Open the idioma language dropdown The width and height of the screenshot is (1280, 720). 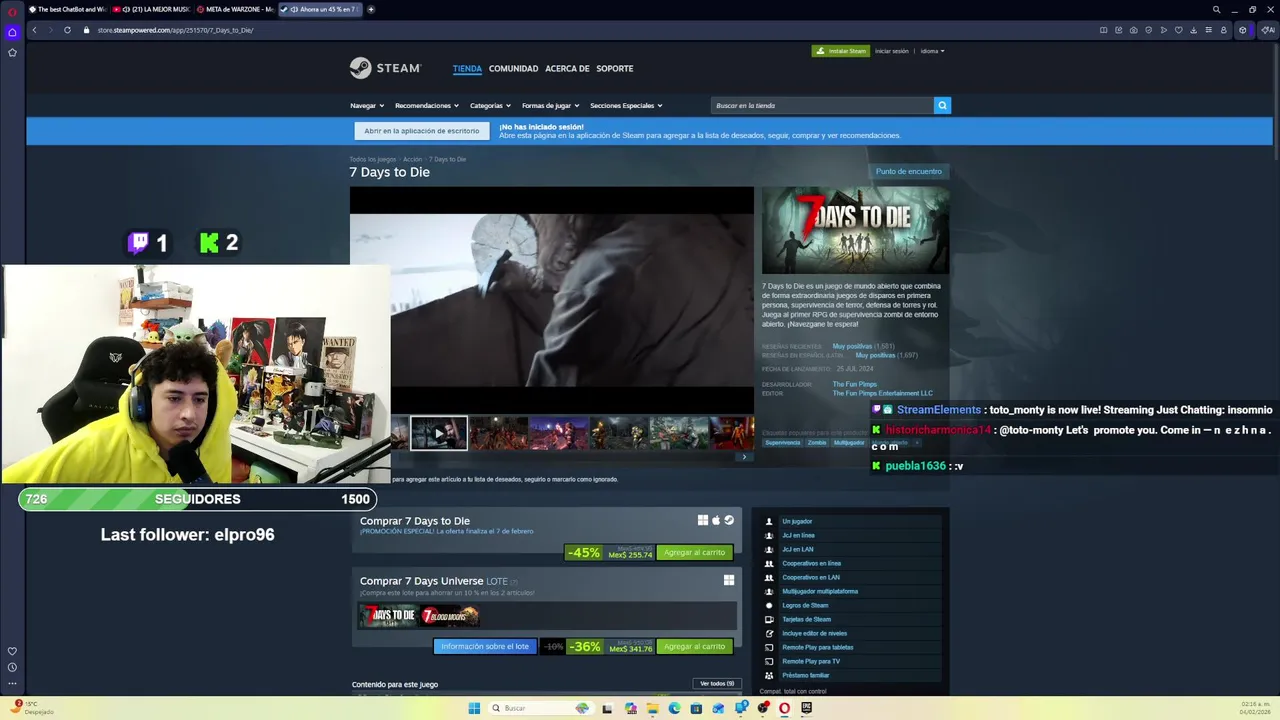(932, 51)
